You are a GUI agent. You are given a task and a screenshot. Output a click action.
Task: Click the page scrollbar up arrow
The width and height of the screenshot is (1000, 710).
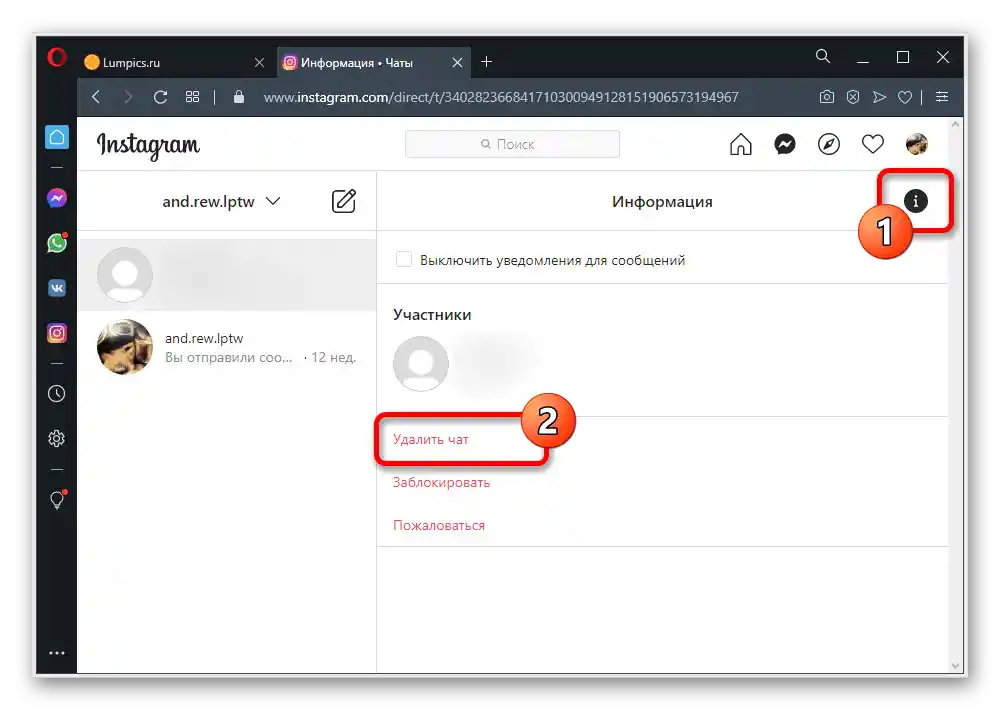[x=955, y=124]
